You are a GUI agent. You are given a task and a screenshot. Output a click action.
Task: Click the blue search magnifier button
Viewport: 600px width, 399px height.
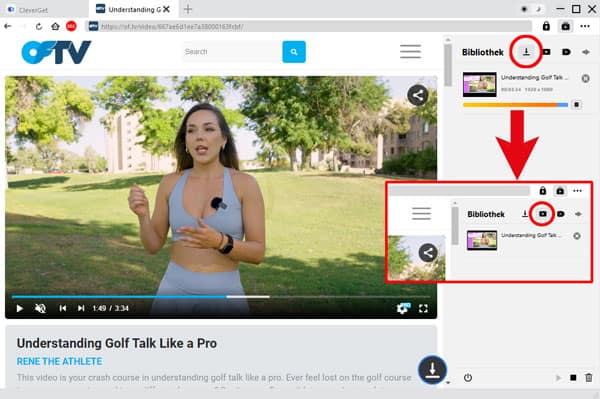(294, 52)
